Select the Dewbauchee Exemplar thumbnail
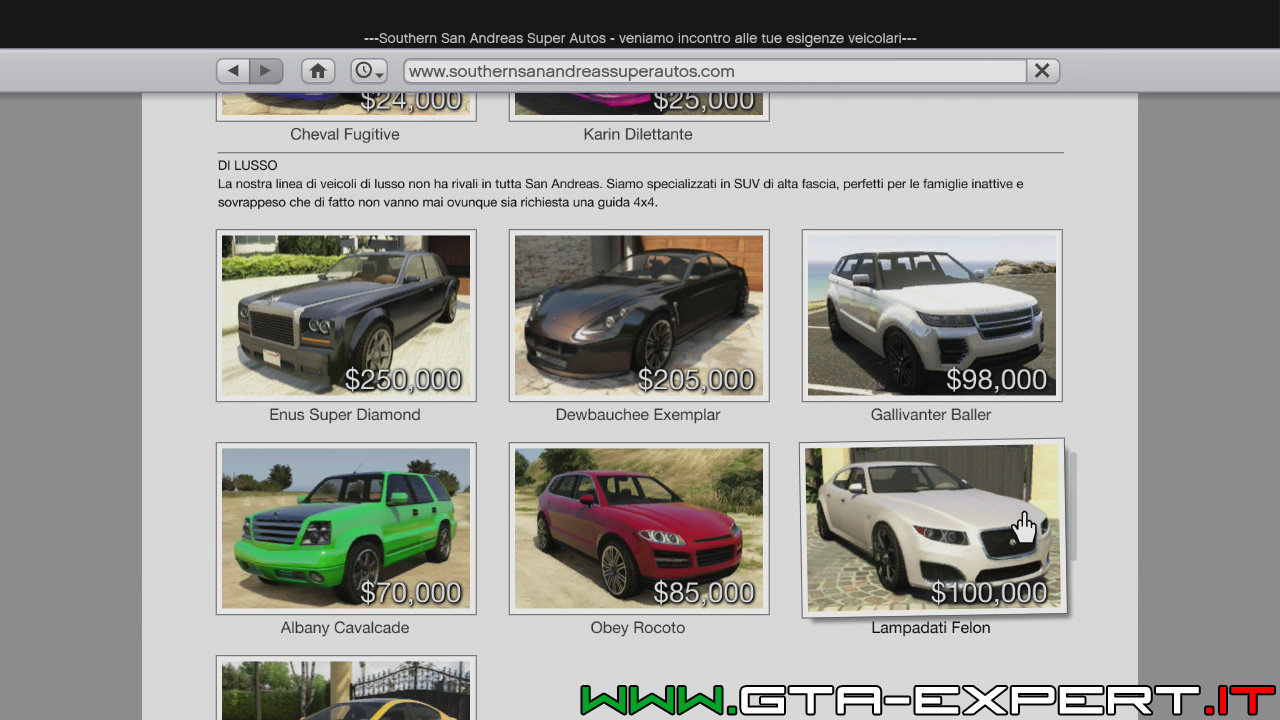Viewport: 1280px width, 720px height. click(x=639, y=315)
